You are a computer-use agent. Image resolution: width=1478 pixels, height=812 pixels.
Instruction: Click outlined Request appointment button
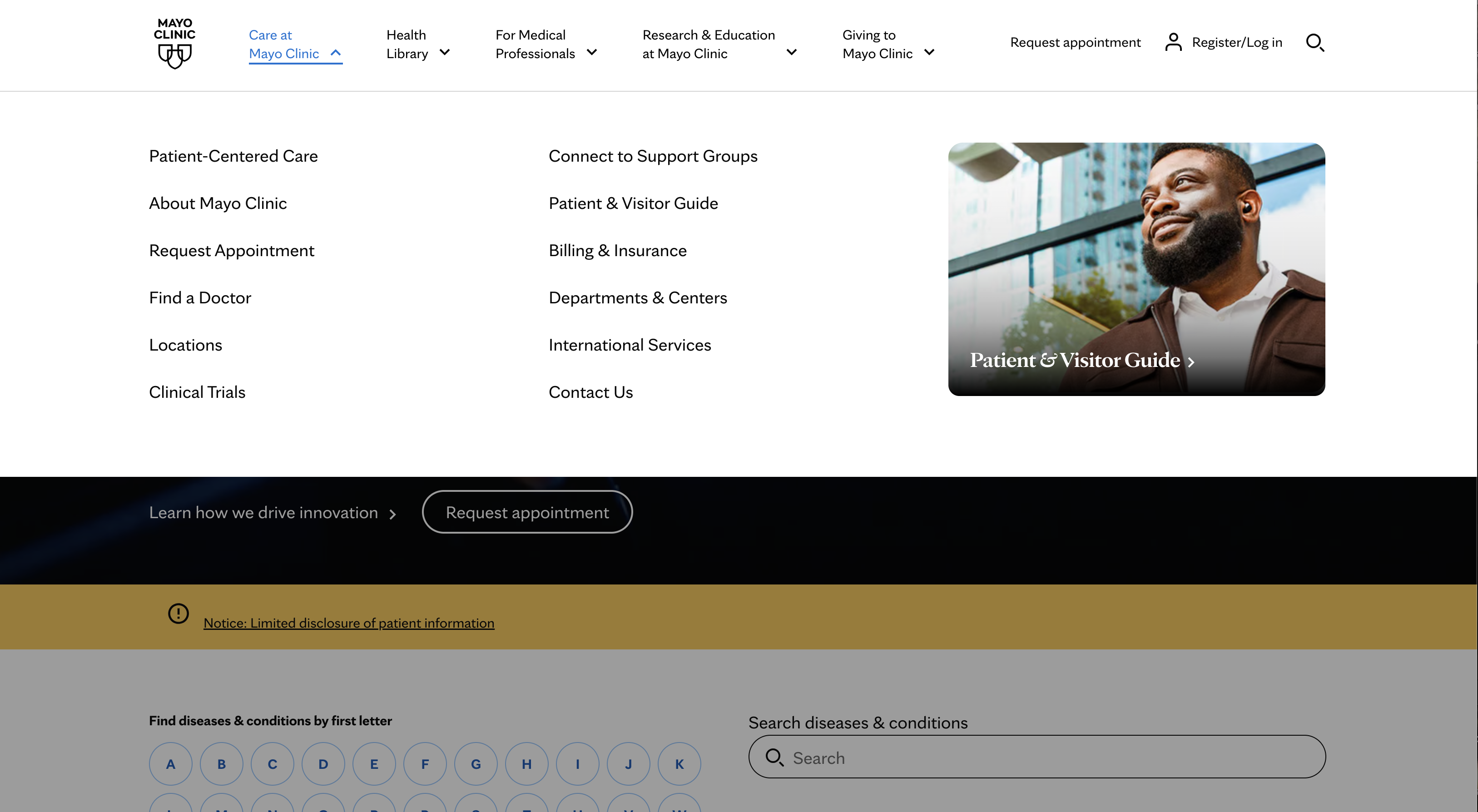[527, 512]
